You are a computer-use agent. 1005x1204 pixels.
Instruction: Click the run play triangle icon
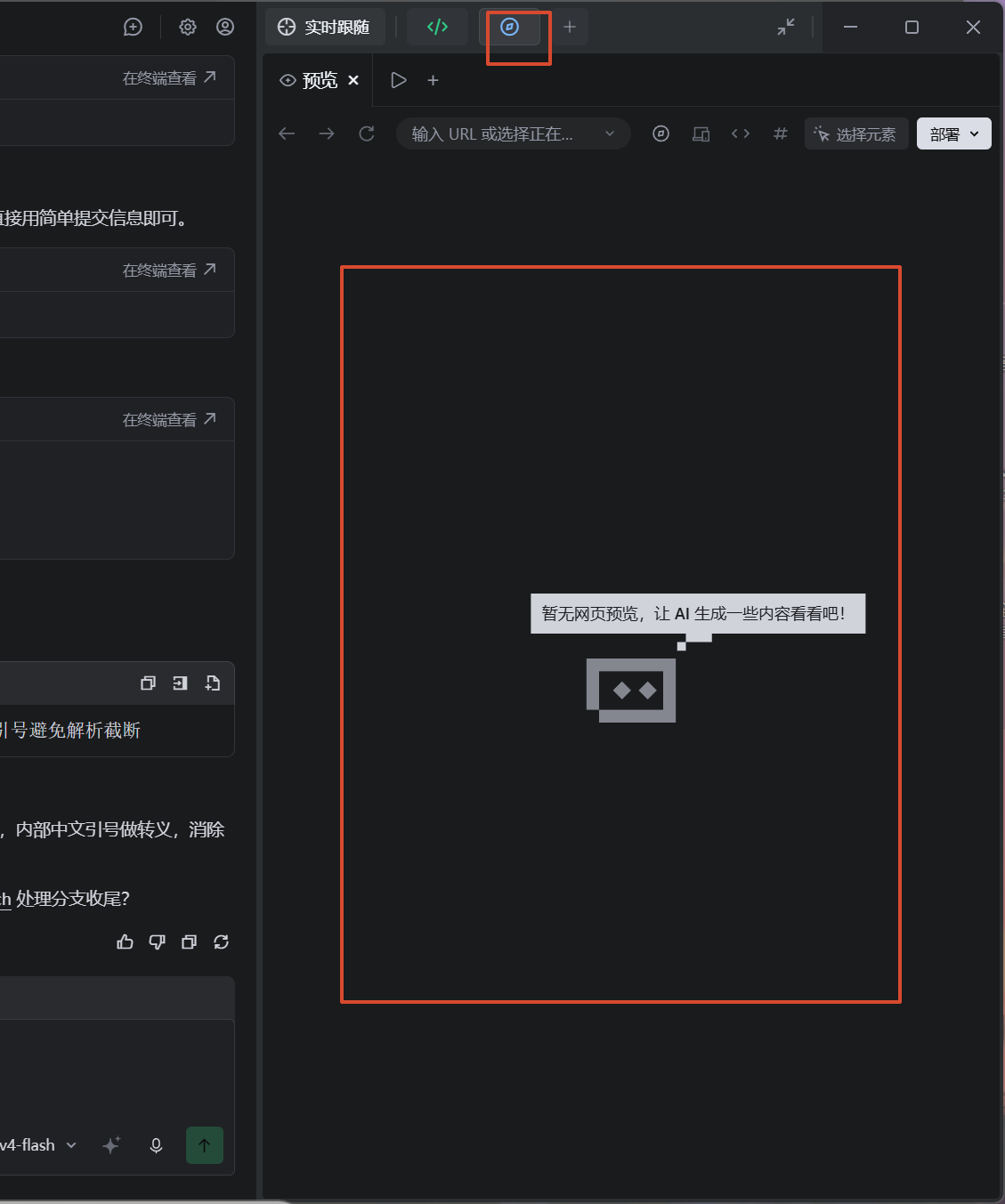tap(399, 80)
